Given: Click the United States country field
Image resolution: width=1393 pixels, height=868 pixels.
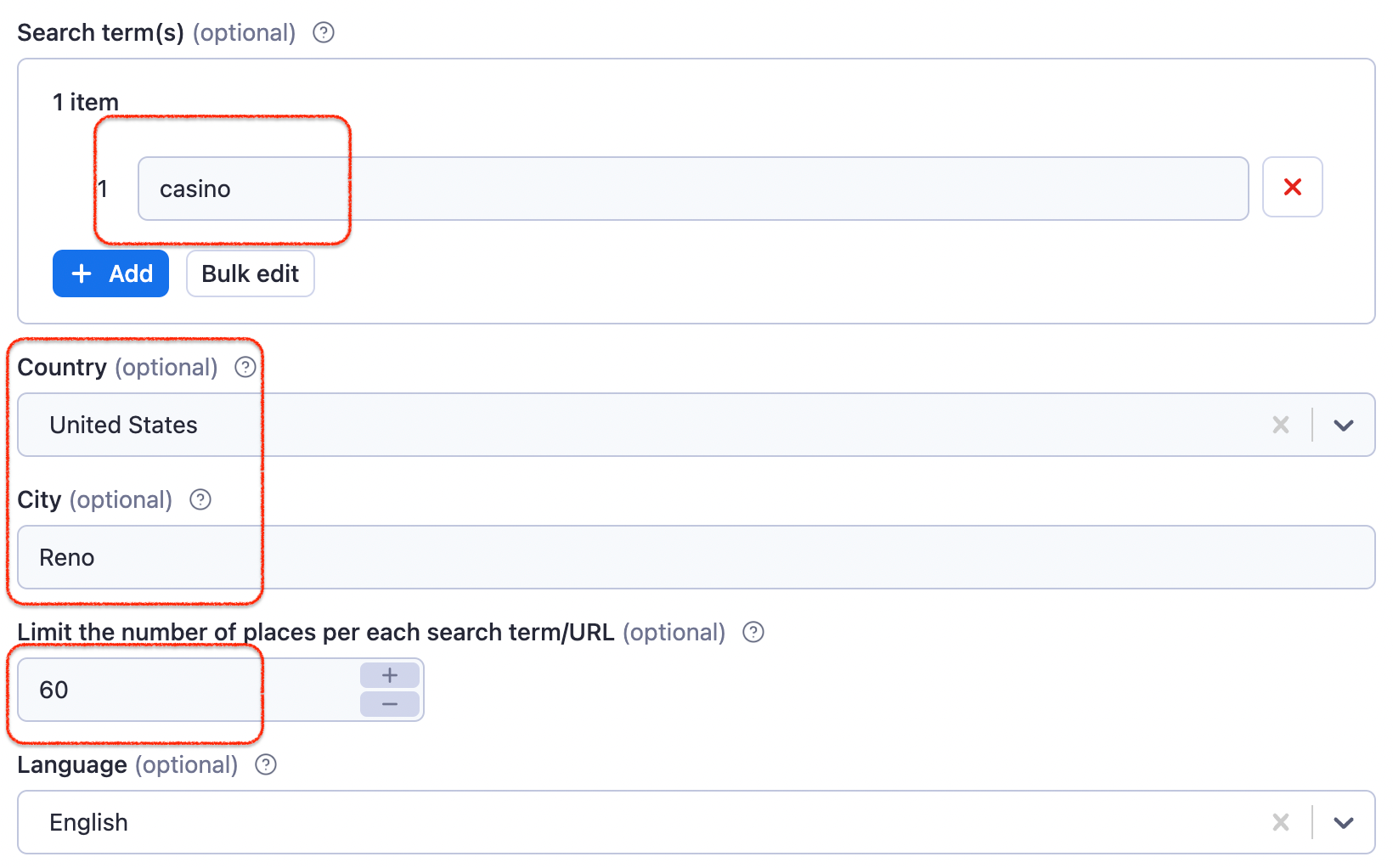Looking at the screenshot, I should [x=510, y=425].
